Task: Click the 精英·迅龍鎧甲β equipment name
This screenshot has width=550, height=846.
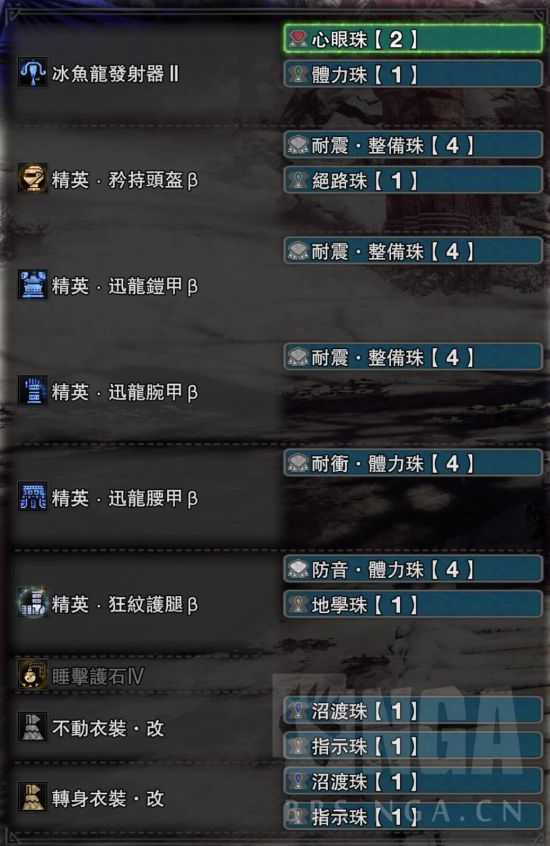Action: pos(125,286)
